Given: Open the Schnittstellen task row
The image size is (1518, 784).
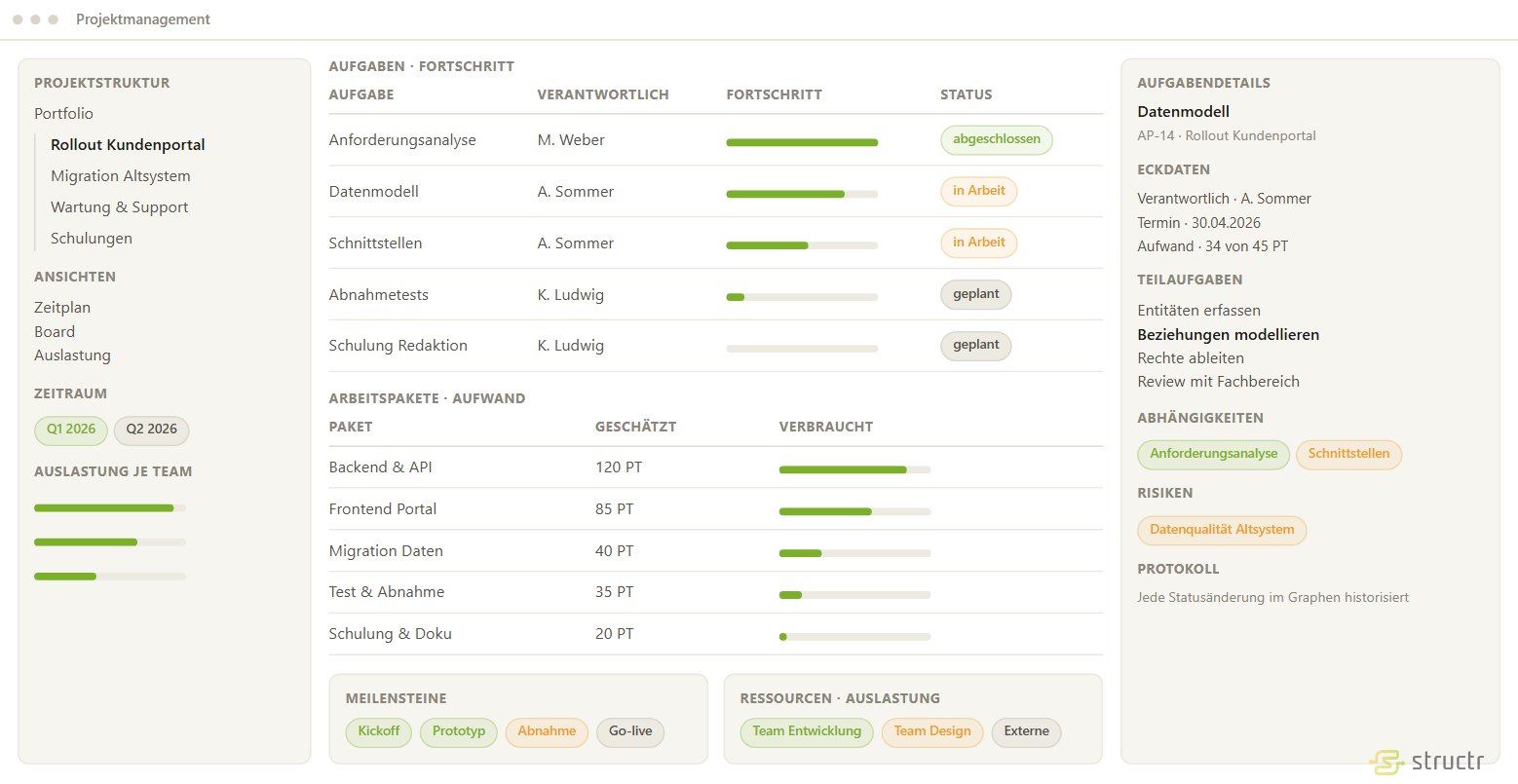Looking at the screenshot, I should (716, 243).
